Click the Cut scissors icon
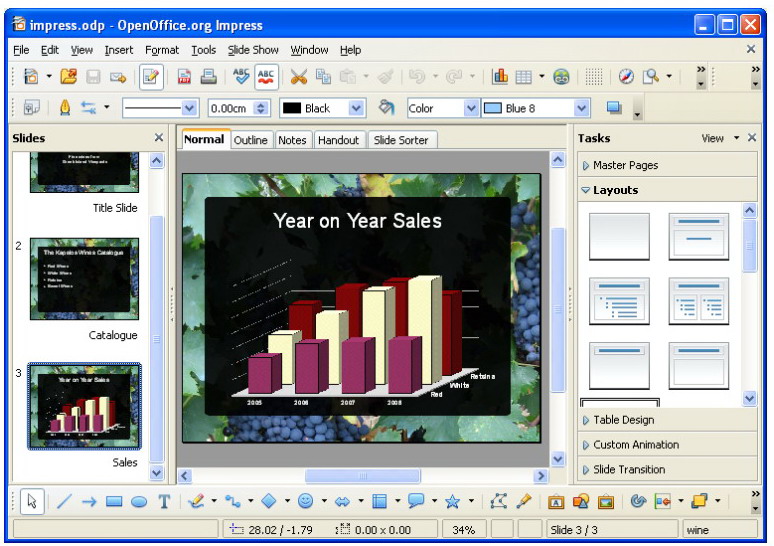Screen dimensions: 774x546 click(x=298, y=77)
